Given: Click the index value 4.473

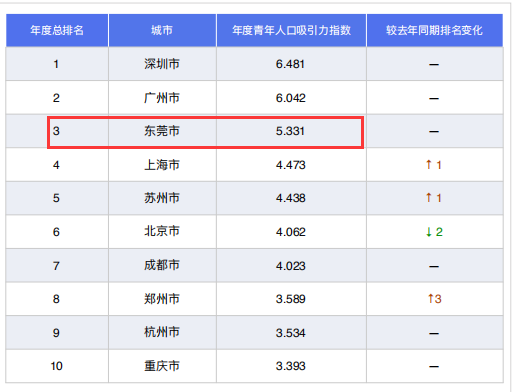Looking at the screenshot, I should 290,165.
